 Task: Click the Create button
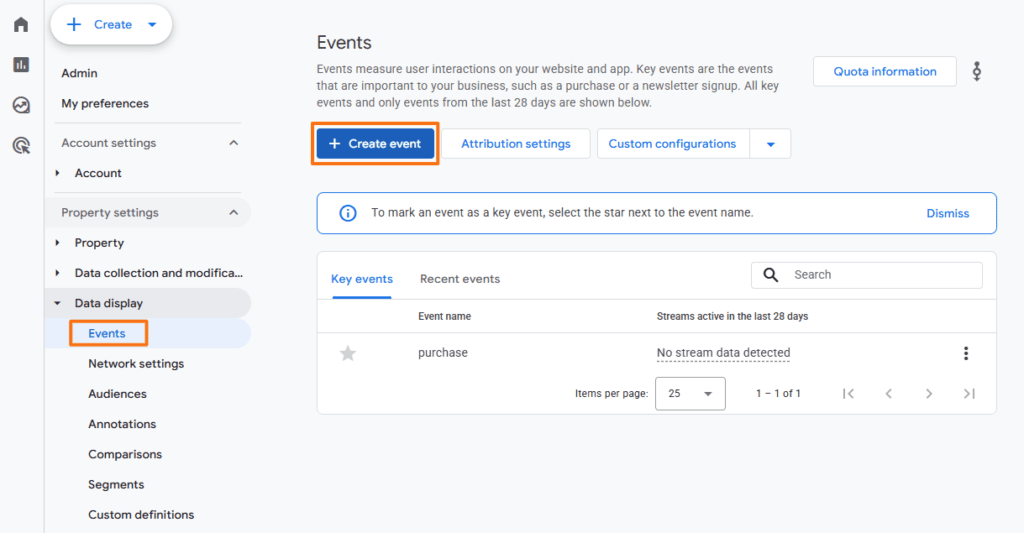pyautogui.click(x=111, y=25)
